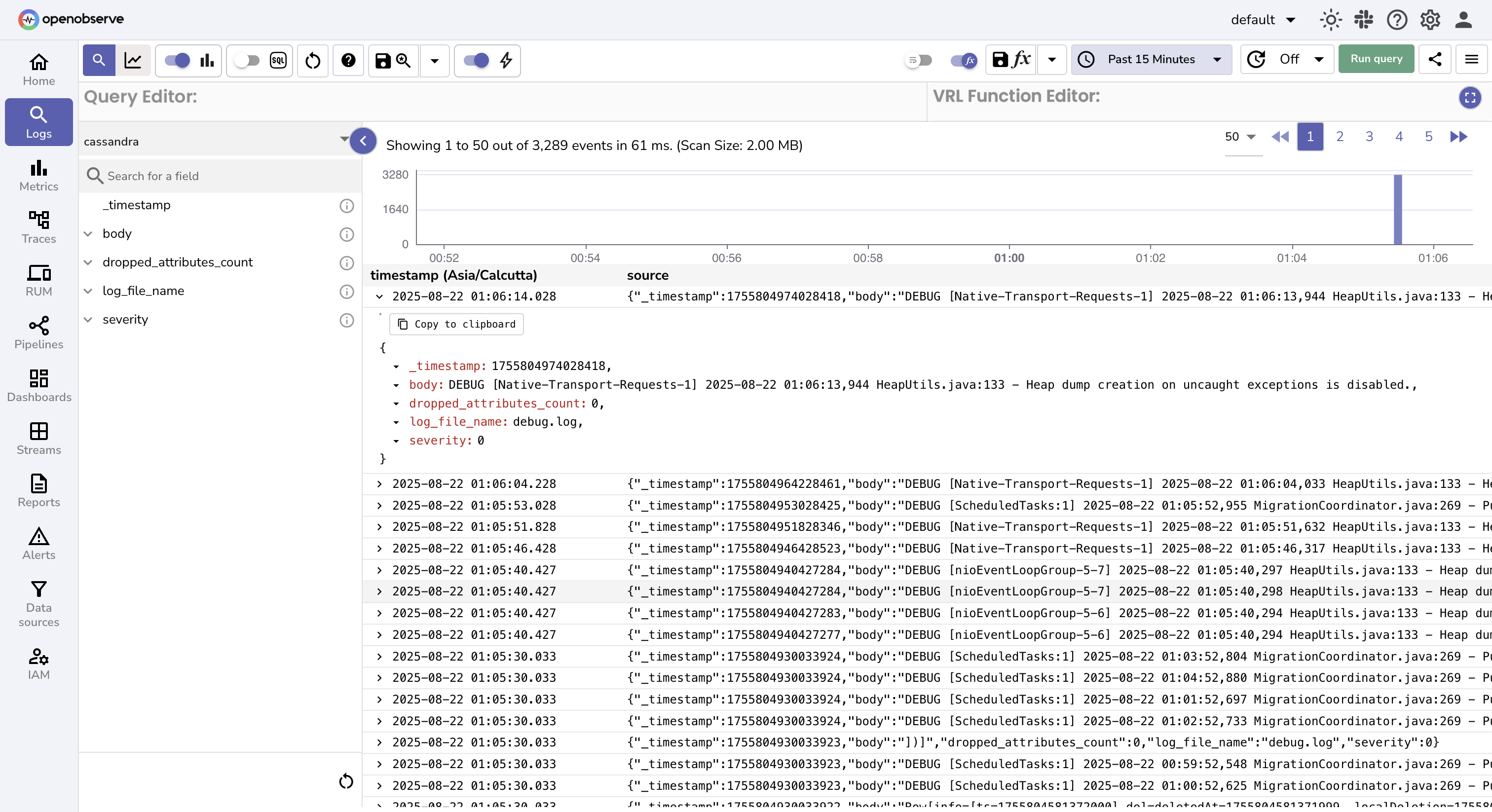Screen dimensions: 1492x812
Task: Share the current search via the share icon
Action: click(1435, 60)
